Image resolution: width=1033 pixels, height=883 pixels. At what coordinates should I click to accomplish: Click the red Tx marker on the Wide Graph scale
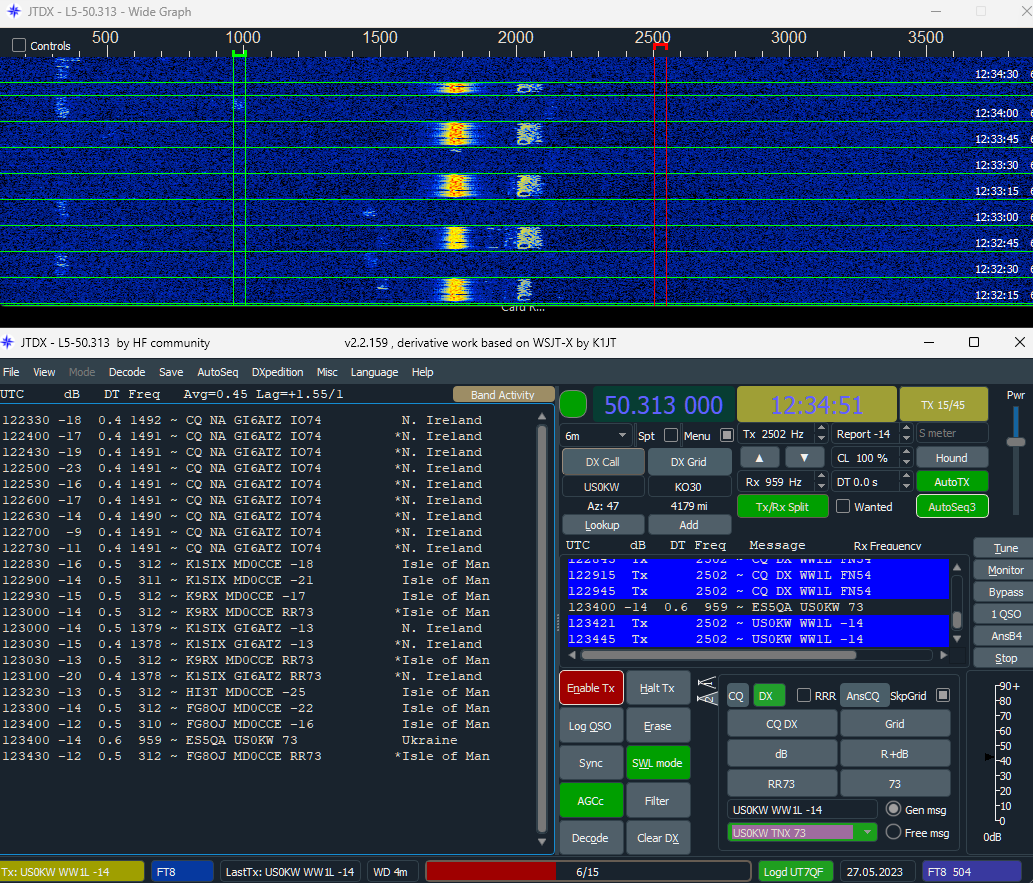(660, 46)
